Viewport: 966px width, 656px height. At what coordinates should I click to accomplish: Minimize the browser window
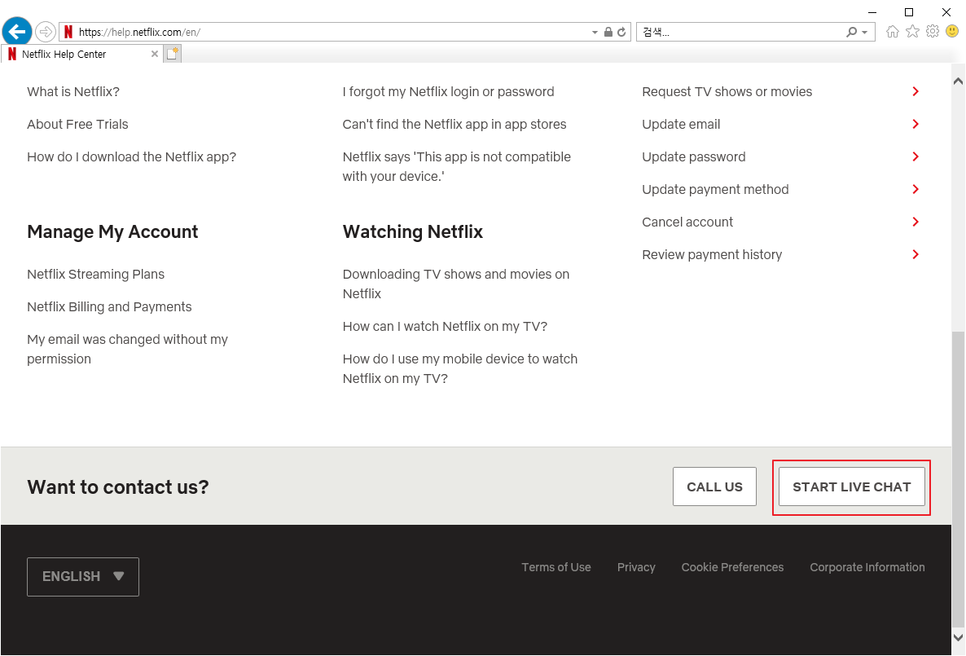pos(872,12)
